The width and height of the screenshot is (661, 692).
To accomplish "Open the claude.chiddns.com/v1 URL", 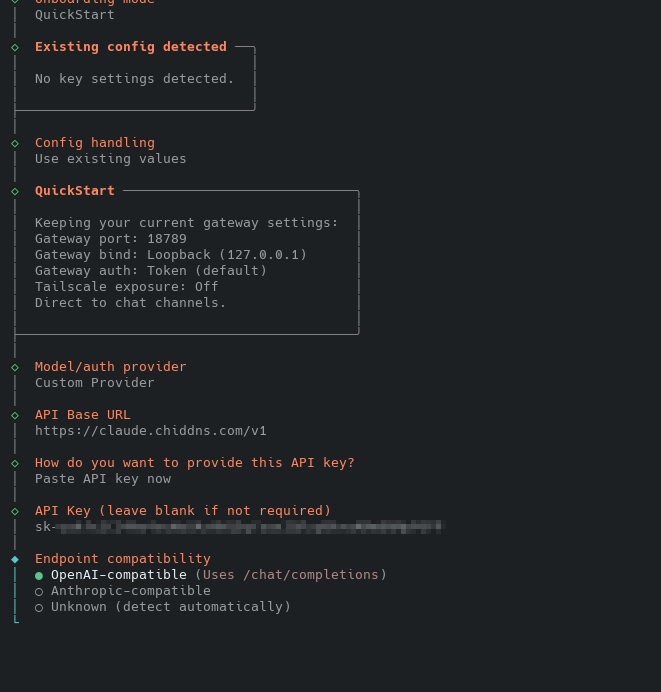I will tap(150, 431).
